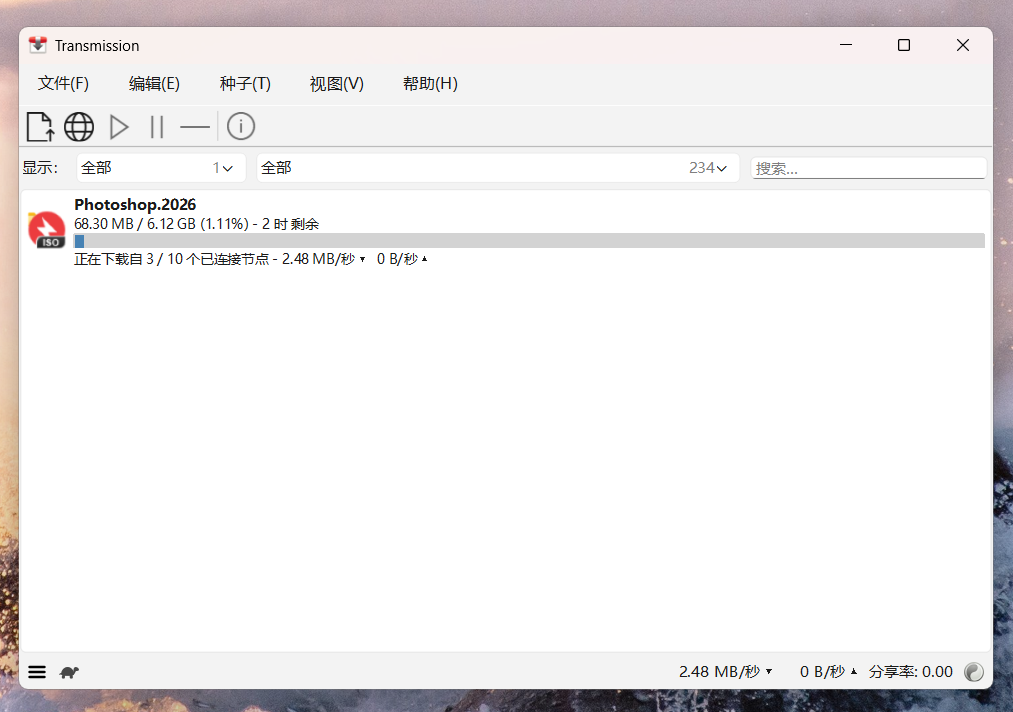Toggle turtle speed limit mode
The image size is (1013, 712).
(x=69, y=672)
